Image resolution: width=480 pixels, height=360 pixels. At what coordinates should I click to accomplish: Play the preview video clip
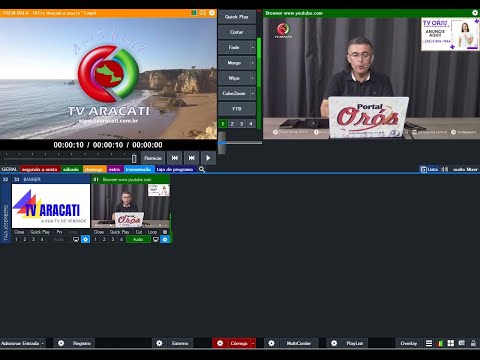click(x=208, y=158)
